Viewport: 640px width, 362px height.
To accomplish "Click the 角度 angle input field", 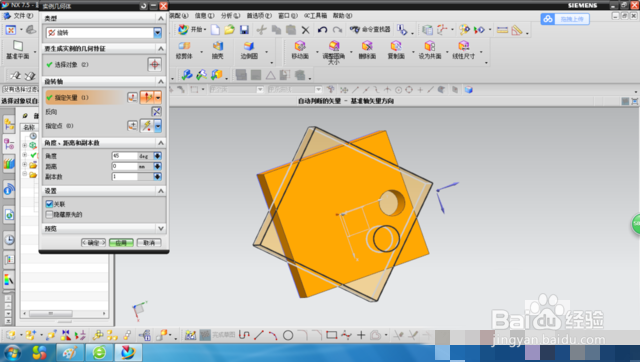I will pos(125,156).
